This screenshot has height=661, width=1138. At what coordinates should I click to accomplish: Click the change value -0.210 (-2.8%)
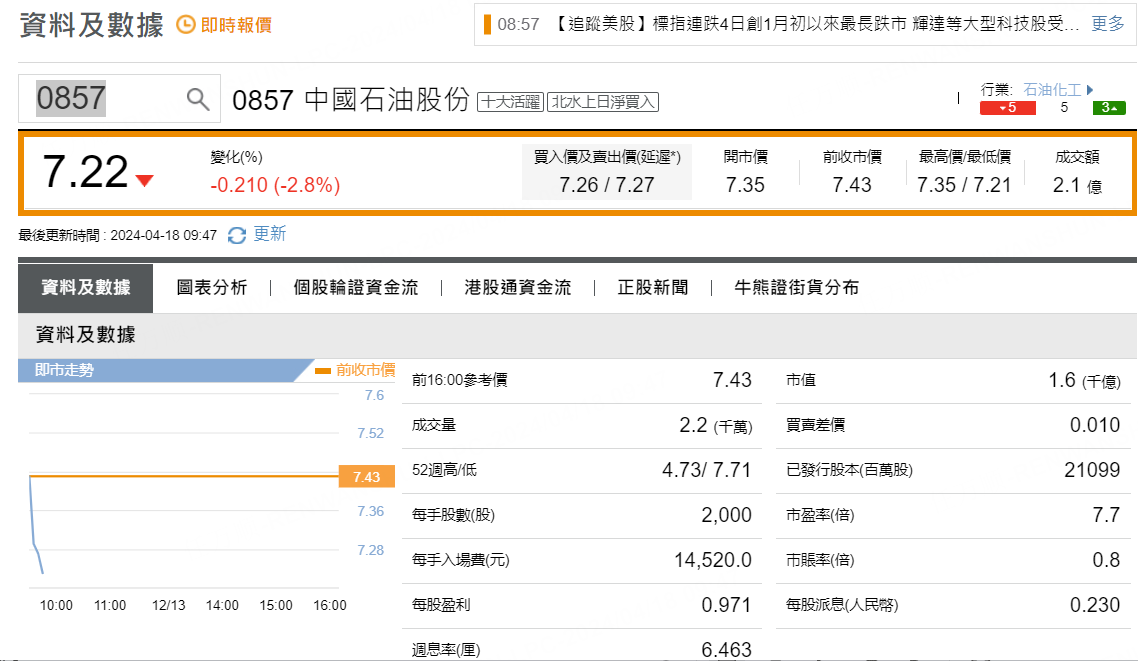[x=275, y=185]
